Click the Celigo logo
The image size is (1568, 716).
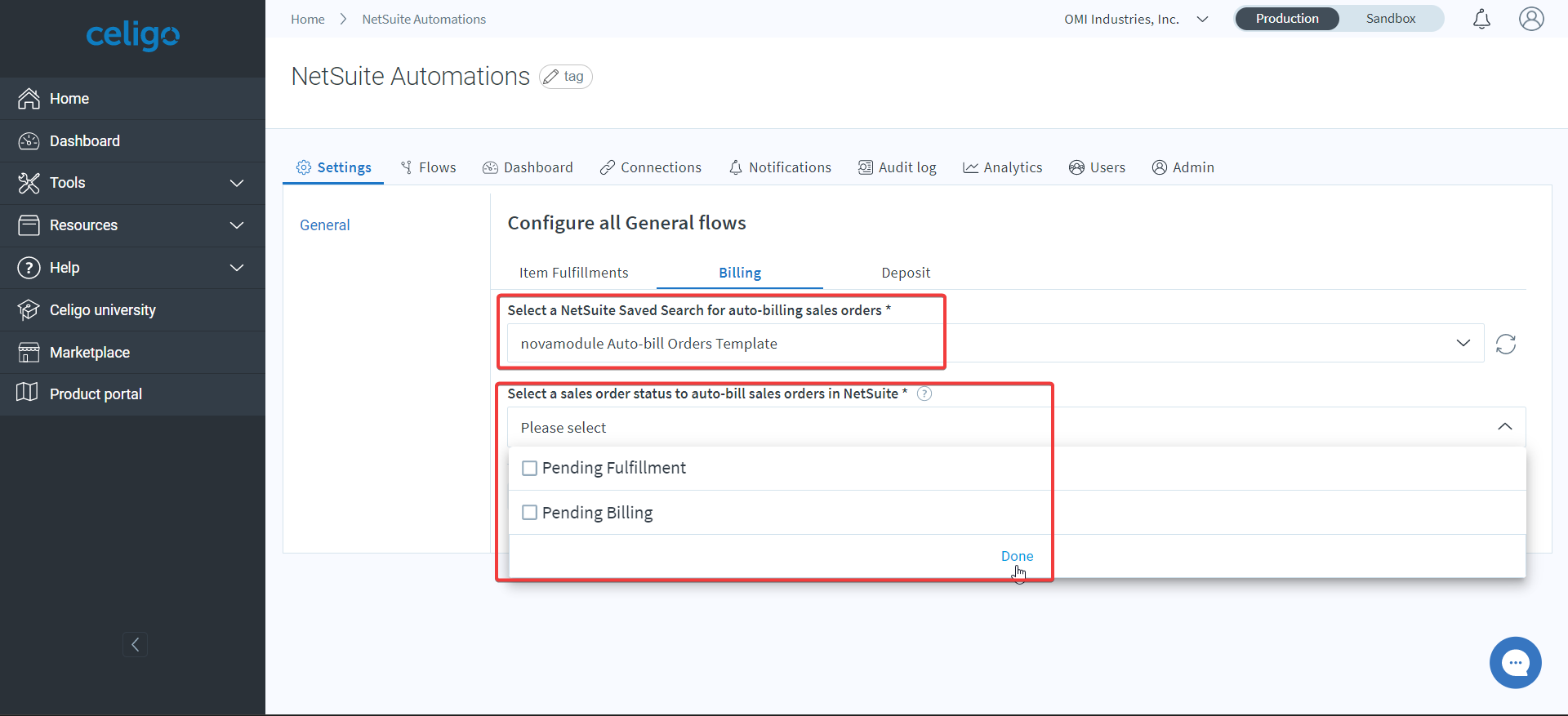coord(132,35)
